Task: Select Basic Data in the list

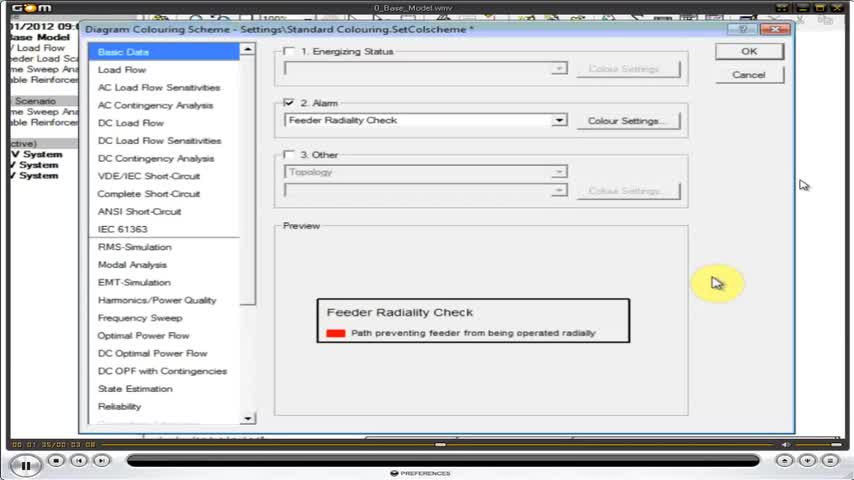Action: pyautogui.click(x=163, y=52)
